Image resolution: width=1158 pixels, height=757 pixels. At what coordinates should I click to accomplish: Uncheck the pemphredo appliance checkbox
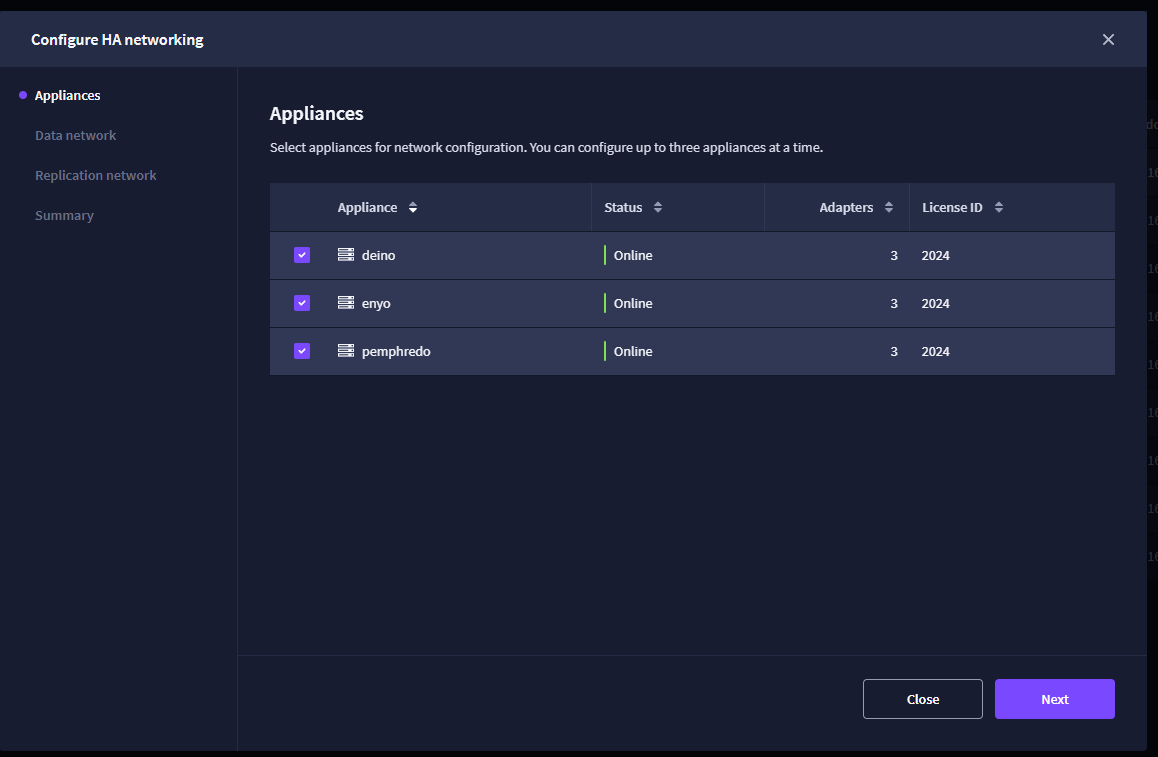click(x=302, y=351)
